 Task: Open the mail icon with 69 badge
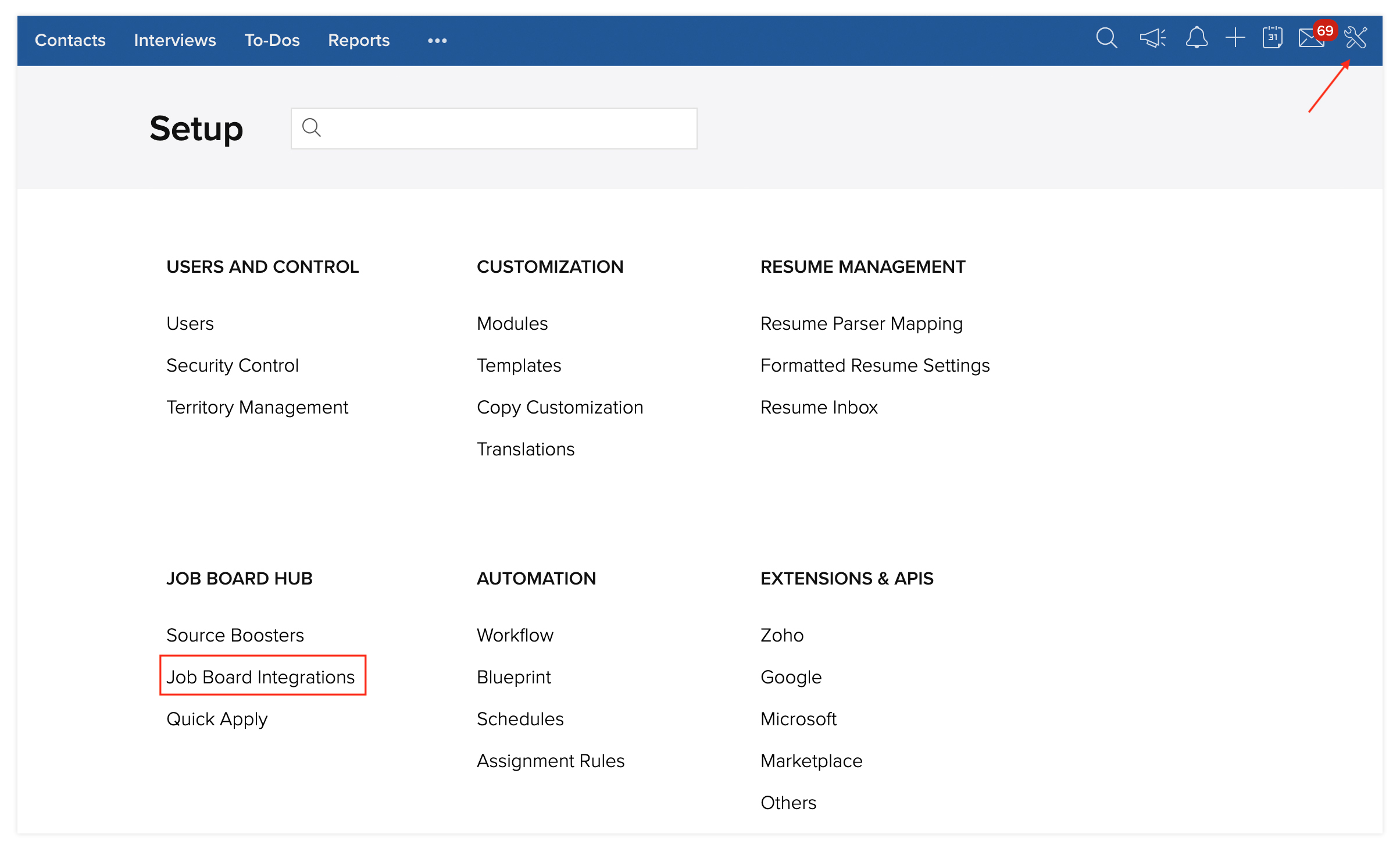click(1310, 40)
